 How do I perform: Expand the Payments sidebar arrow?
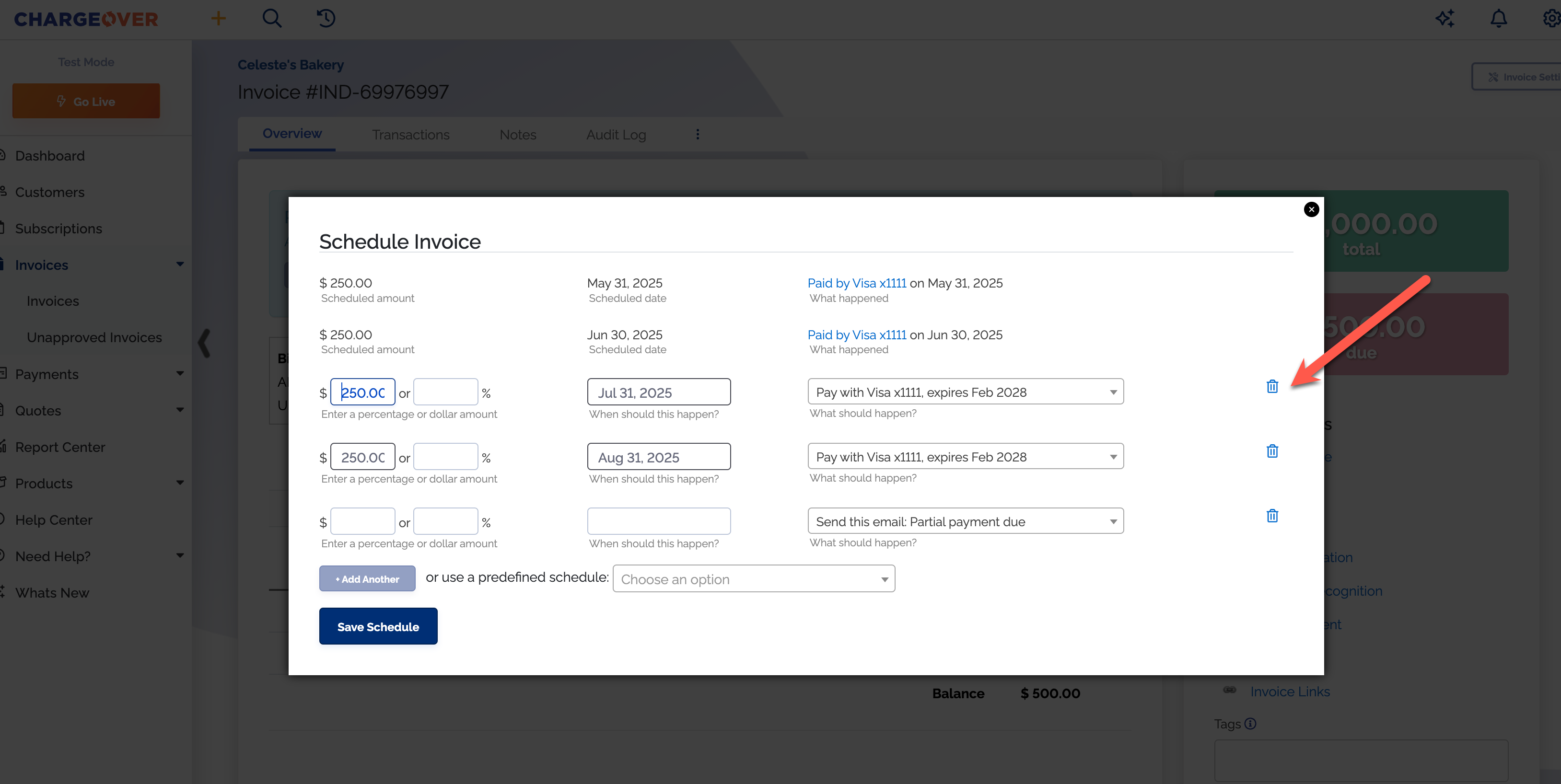(x=180, y=373)
